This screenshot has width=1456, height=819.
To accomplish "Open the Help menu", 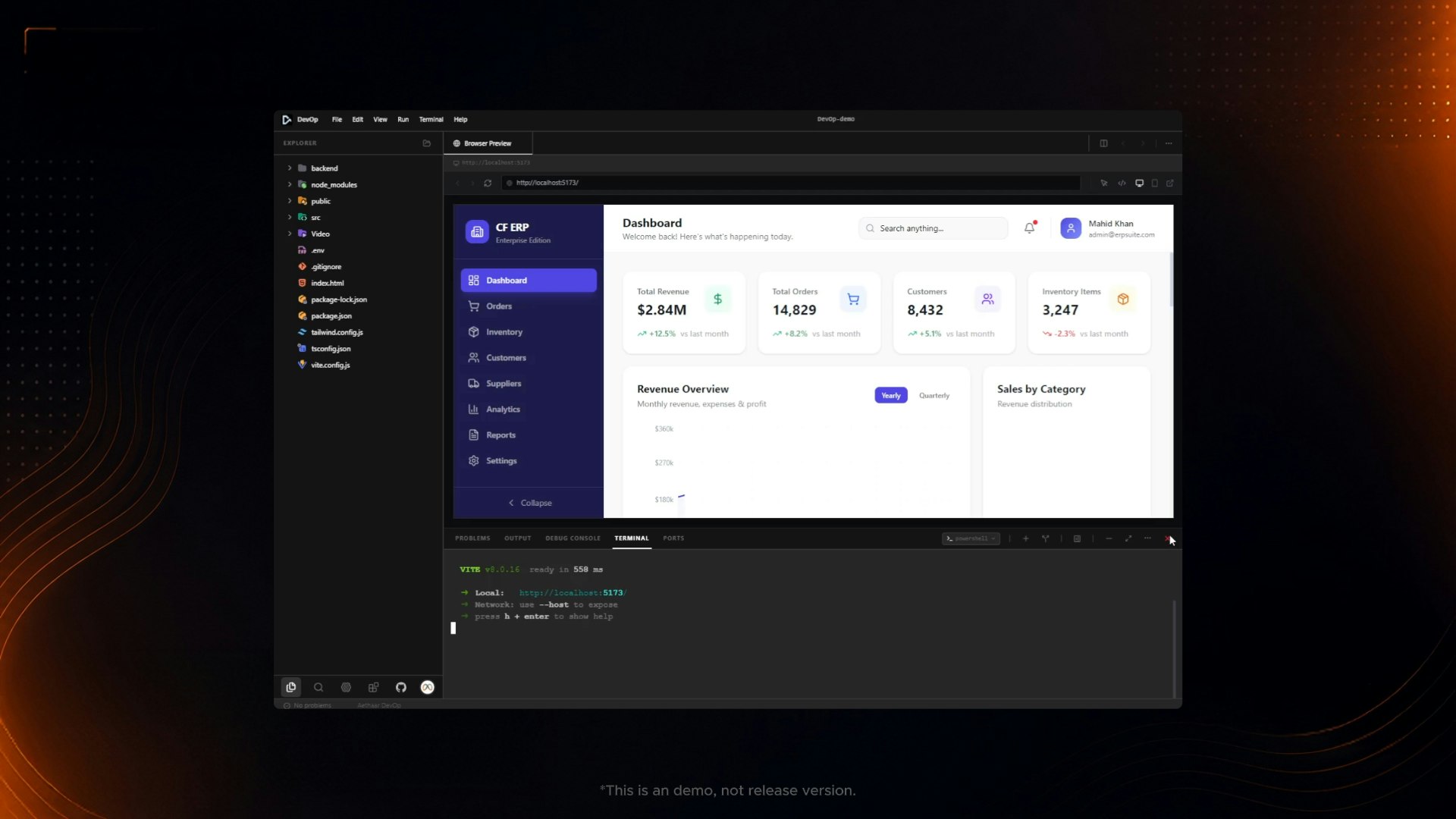I will pyautogui.click(x=460, y=119).
